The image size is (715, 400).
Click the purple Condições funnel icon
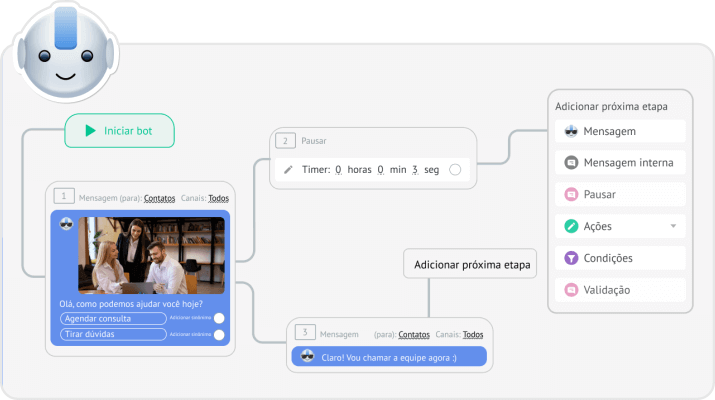click(x=571, y=258)
